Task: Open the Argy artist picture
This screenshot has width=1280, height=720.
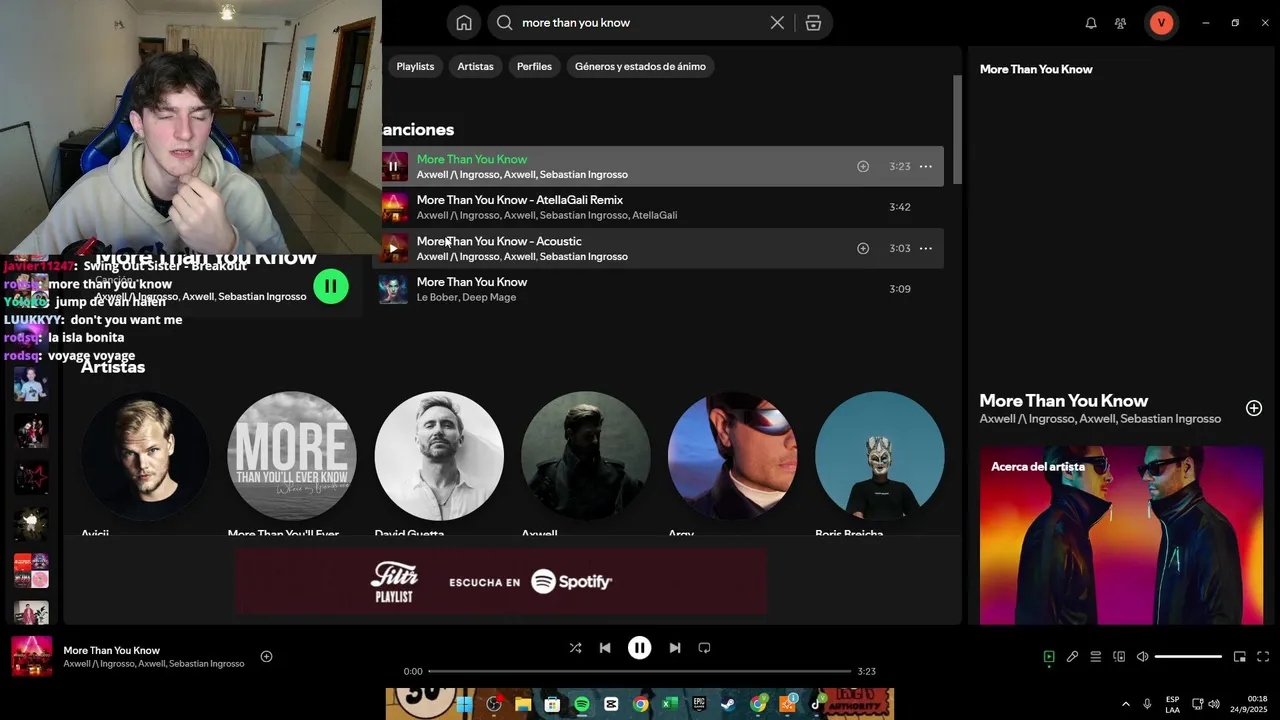Action: [x=733, y=456]
